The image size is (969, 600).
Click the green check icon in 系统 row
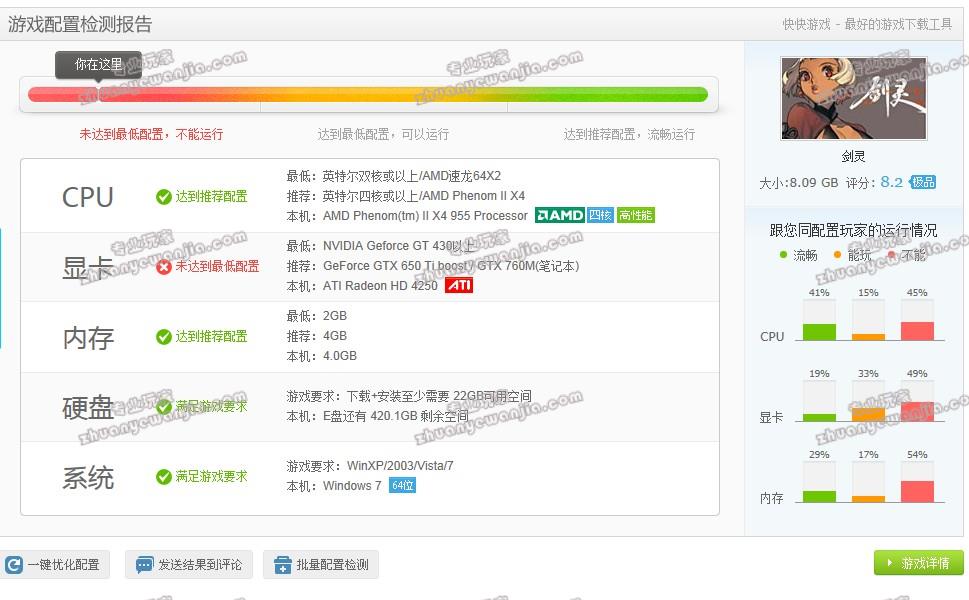164,476
